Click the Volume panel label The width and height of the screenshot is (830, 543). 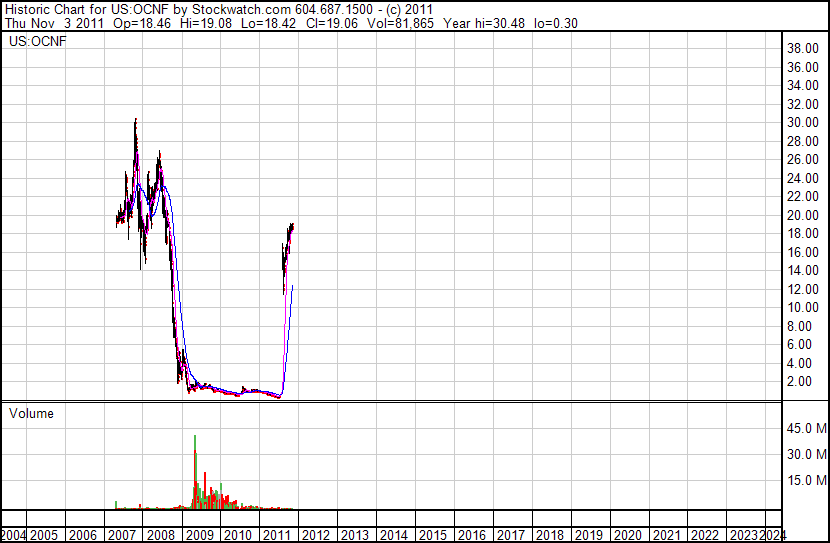31,413
